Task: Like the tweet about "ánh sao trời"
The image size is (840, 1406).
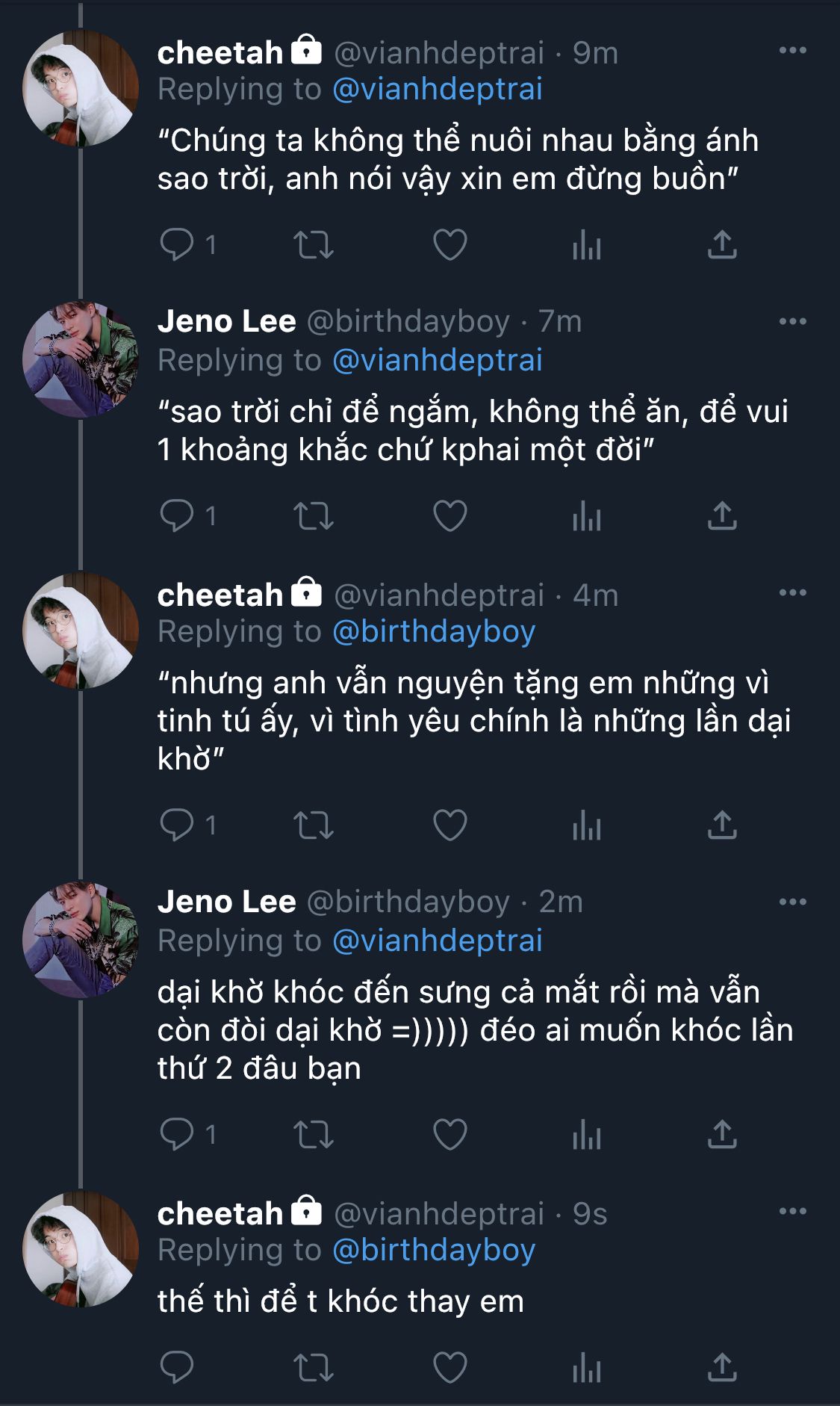Action: click(x=449, y=245)
